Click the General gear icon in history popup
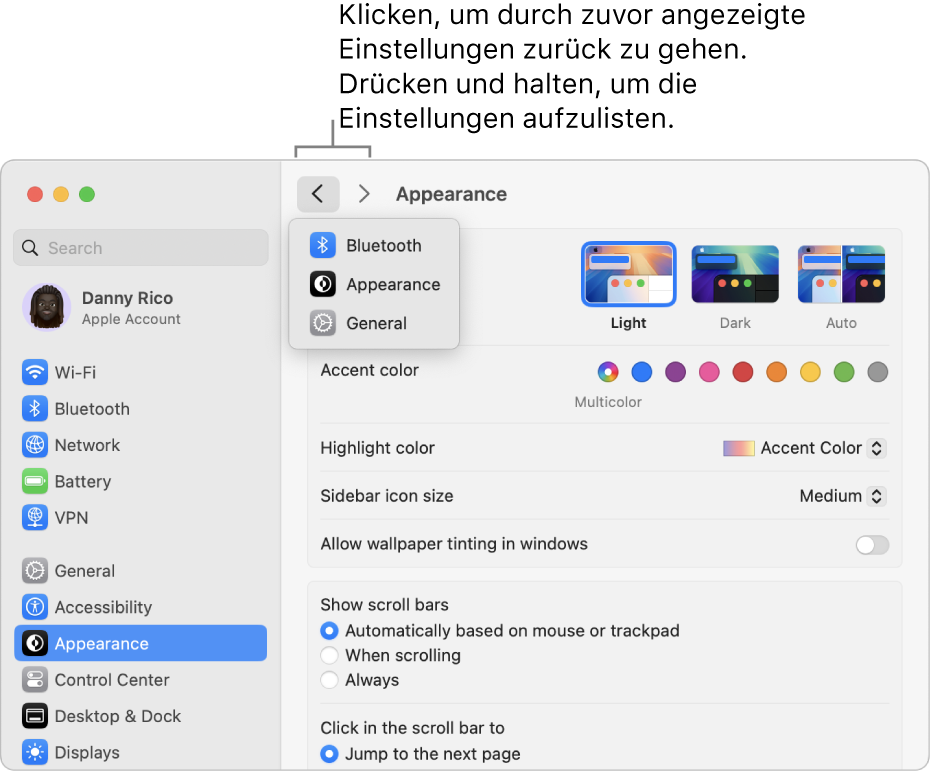This screenshot has width=931, height=774. 323,323
